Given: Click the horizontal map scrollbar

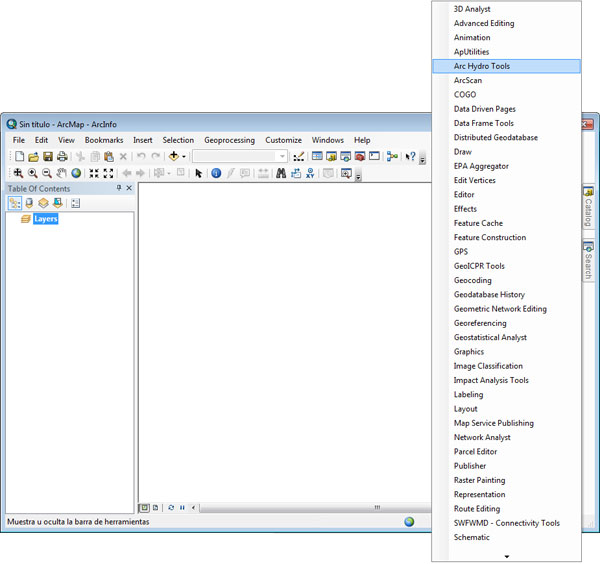Looking at the screenshot, I should click(x=315, y=508).
